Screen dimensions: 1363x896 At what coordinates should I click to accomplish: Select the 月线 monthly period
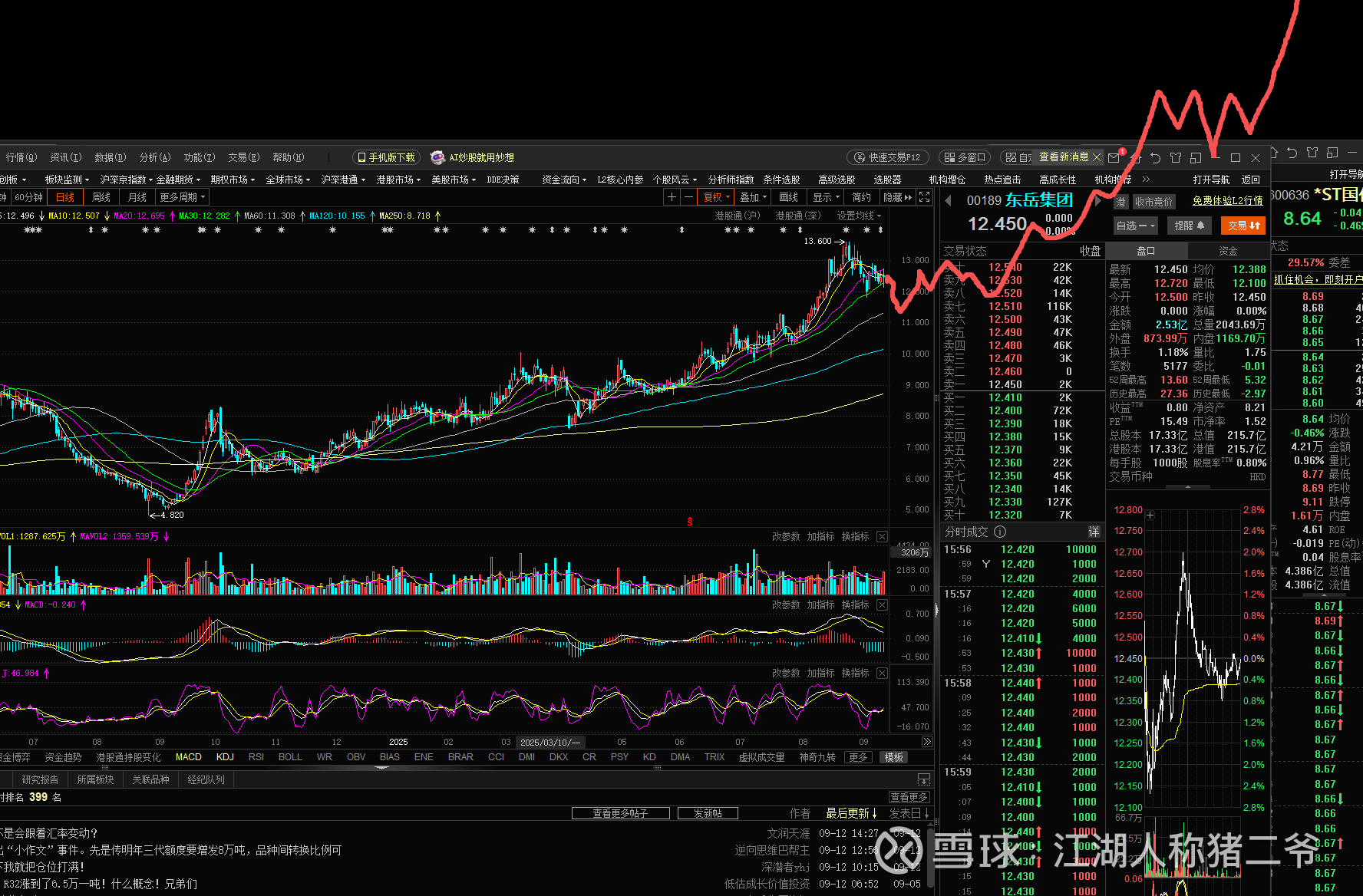point(137,197)
